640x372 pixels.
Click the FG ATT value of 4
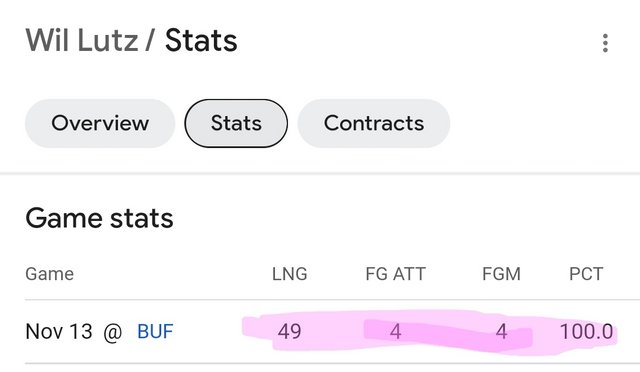(x=396, y=331)
